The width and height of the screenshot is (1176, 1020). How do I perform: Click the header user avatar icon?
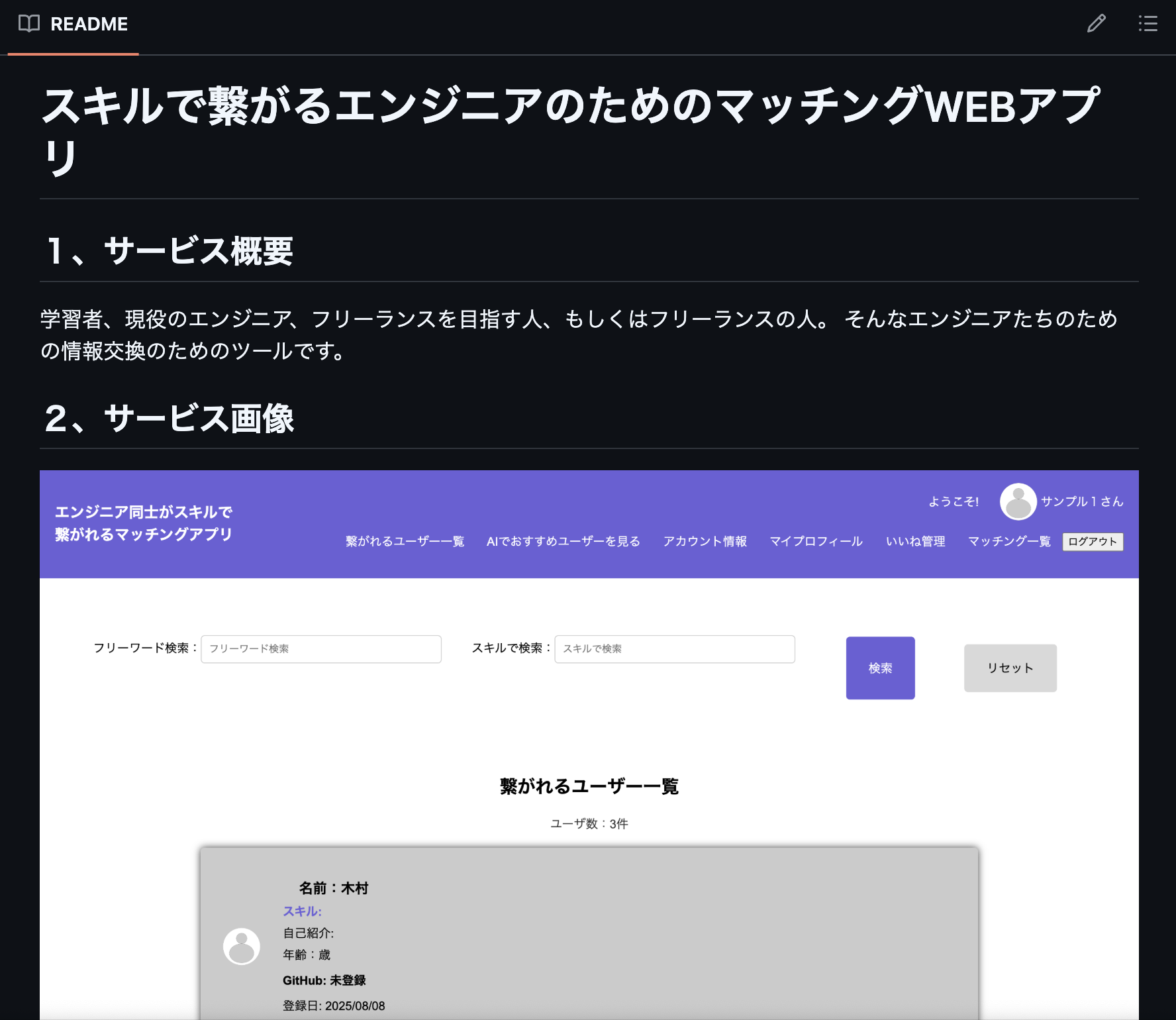click(x=1018, y=501)
